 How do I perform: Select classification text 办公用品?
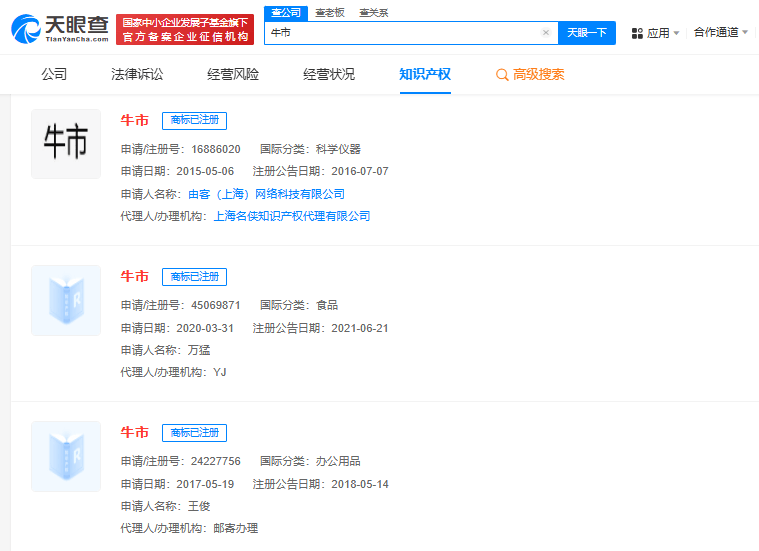[338, 461]
